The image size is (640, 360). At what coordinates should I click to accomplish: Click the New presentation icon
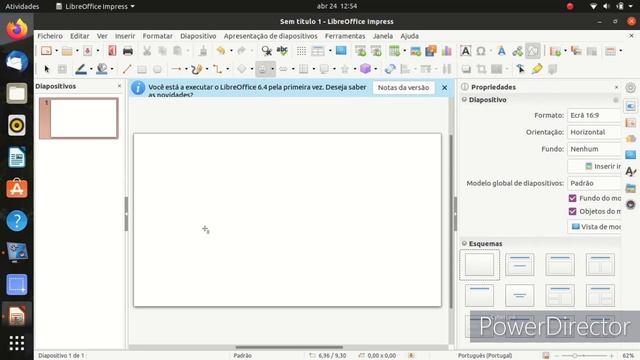46,51
